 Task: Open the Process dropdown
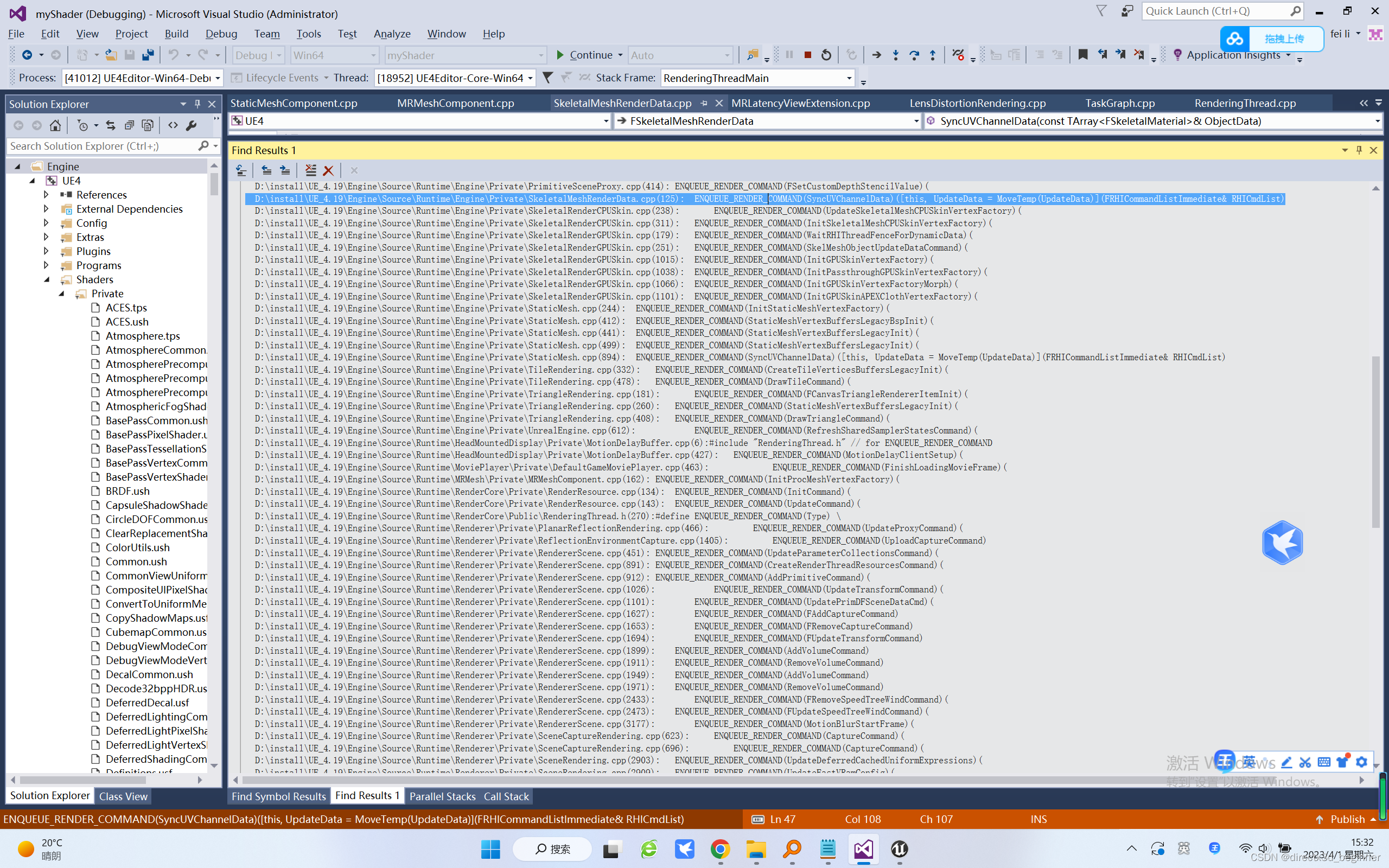click(218, 78)
